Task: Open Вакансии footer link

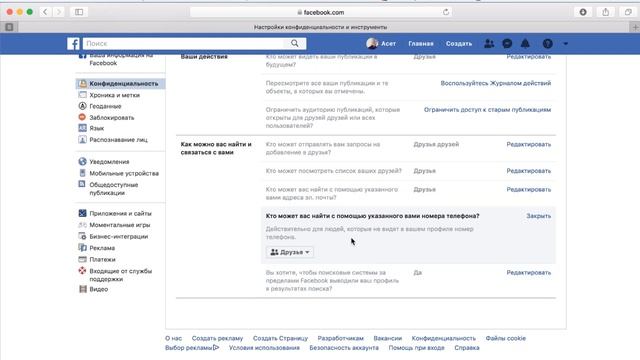Action: (388, 338)
